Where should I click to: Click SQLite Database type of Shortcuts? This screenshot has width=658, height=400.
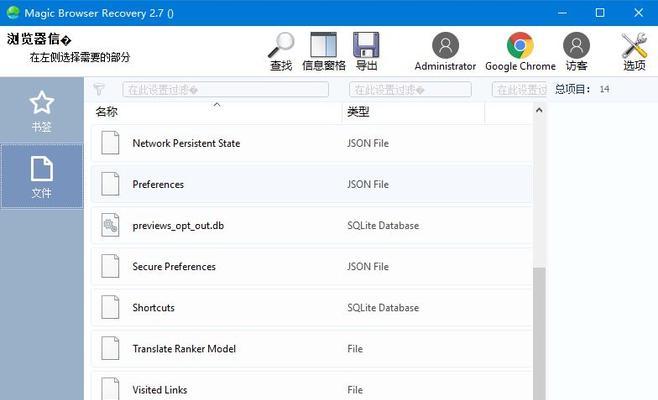point(383,308)
